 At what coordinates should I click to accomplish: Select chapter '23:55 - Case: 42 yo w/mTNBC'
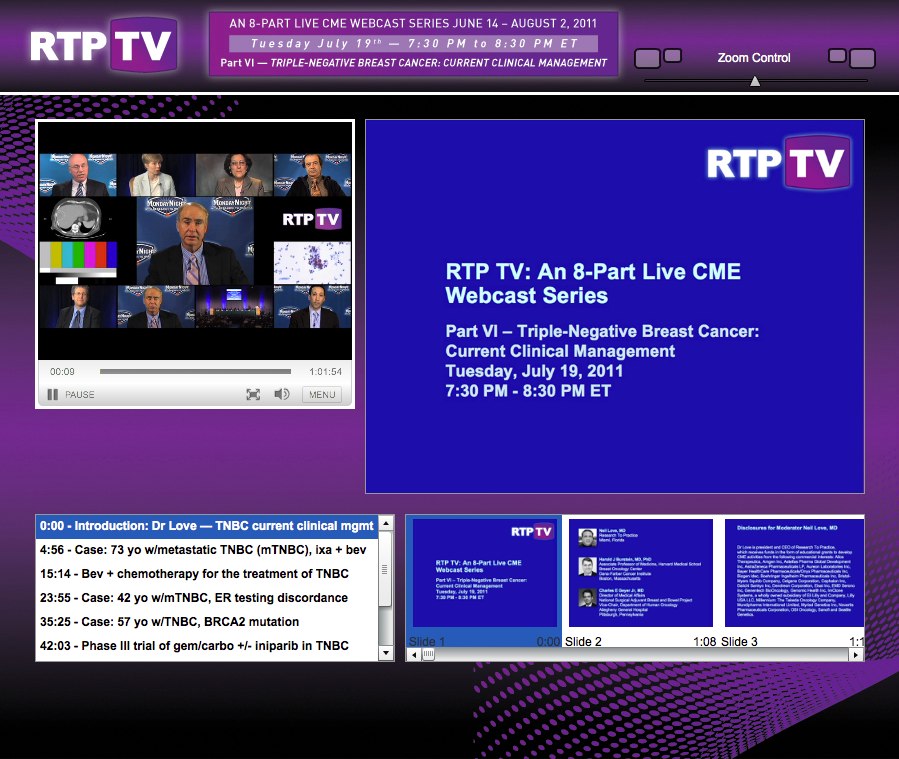coord(206,598)
